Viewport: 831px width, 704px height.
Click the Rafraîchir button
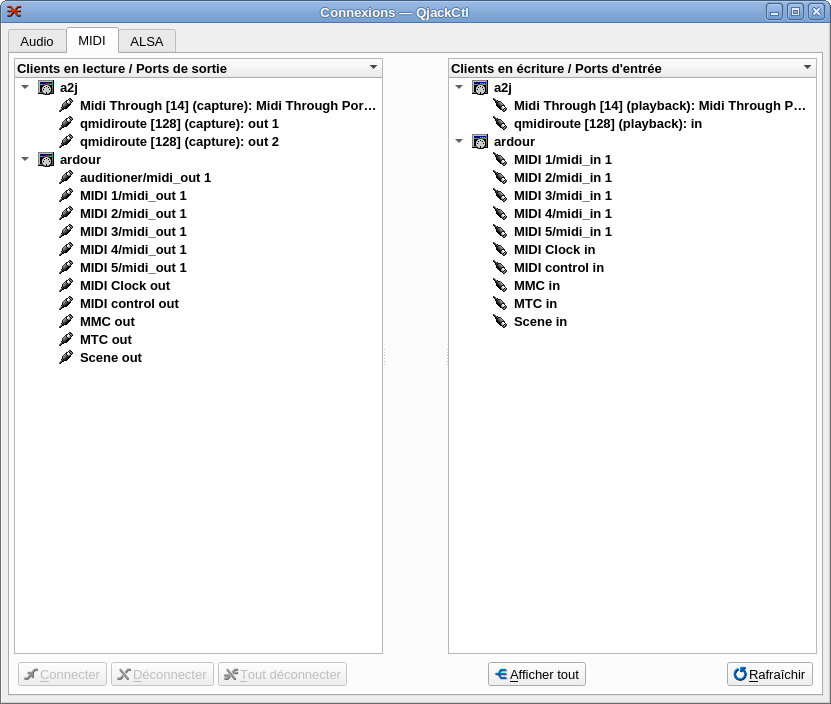[x=770, y=674]
